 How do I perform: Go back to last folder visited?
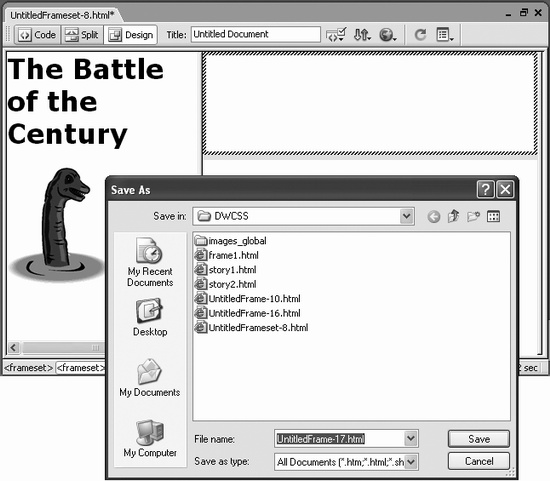click(x=434, y=216)
